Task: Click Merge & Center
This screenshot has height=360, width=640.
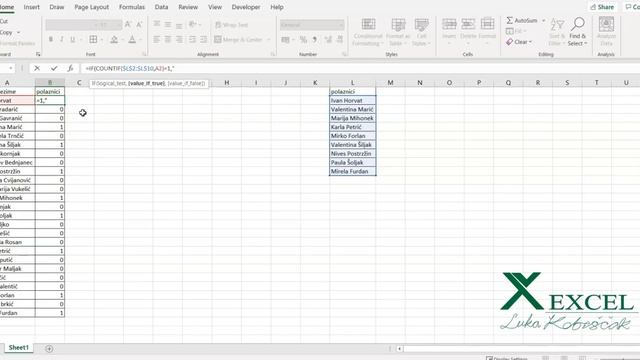Action: 238,40
